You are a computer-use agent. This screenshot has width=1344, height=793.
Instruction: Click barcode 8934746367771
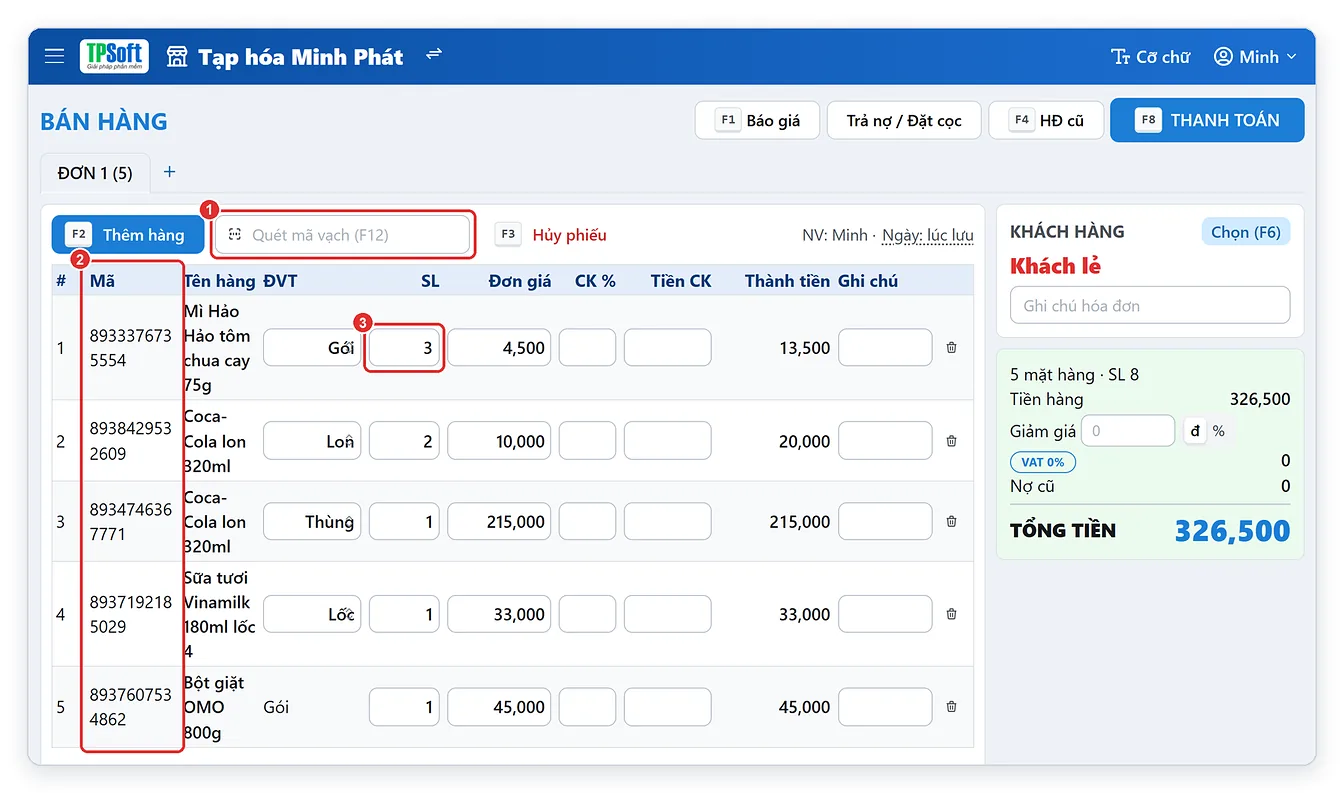(130, 521)
